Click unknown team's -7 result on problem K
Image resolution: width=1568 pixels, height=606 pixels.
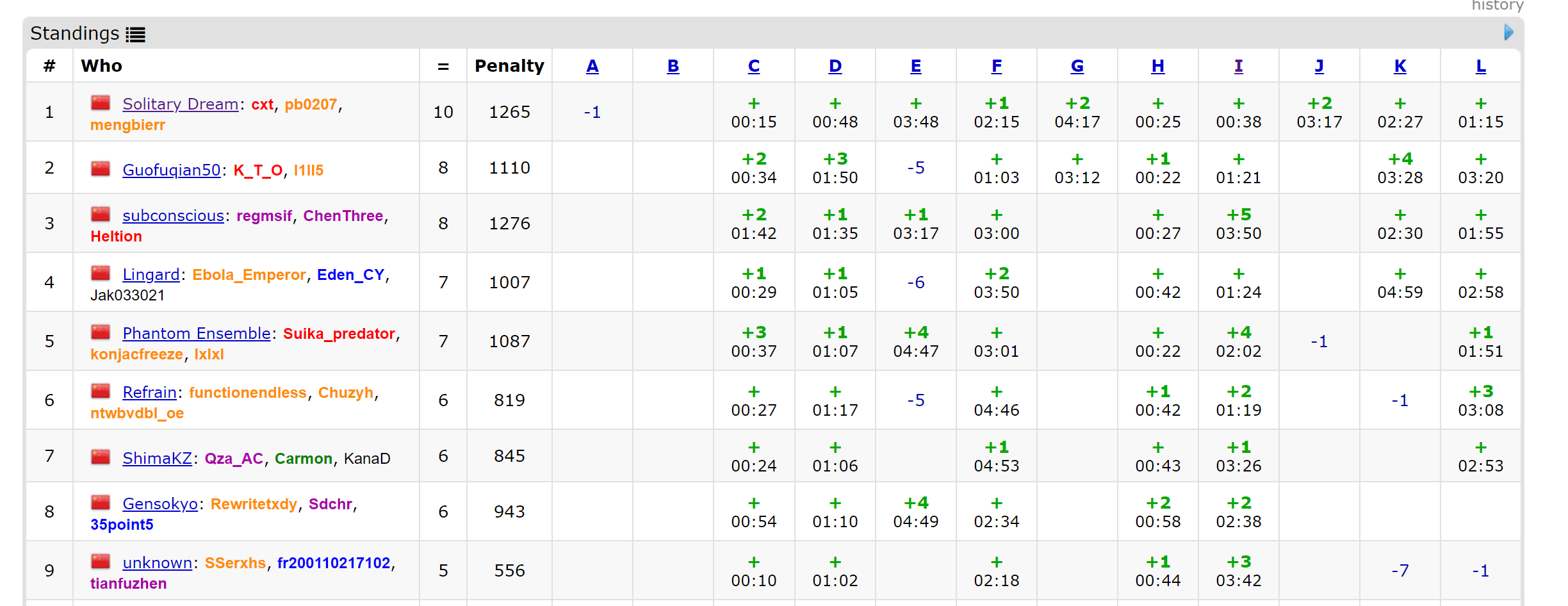click(x=1400, y=571)
